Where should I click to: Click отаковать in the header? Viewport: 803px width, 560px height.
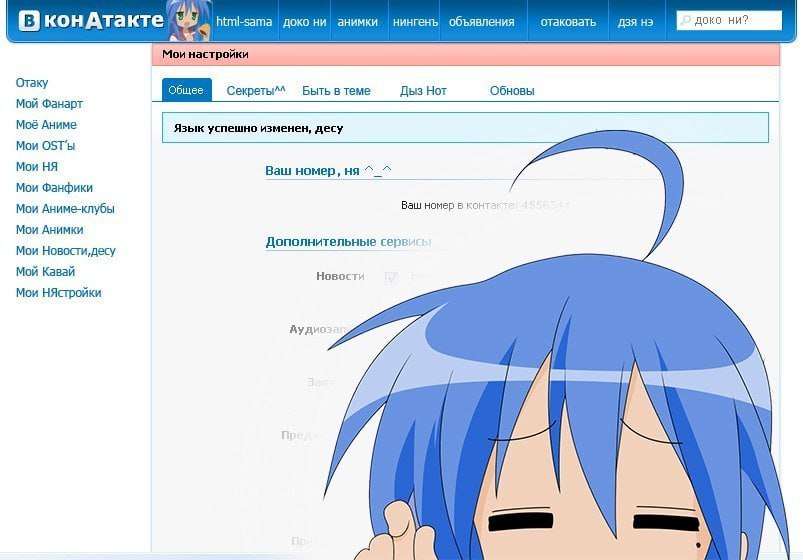point(567,22)
